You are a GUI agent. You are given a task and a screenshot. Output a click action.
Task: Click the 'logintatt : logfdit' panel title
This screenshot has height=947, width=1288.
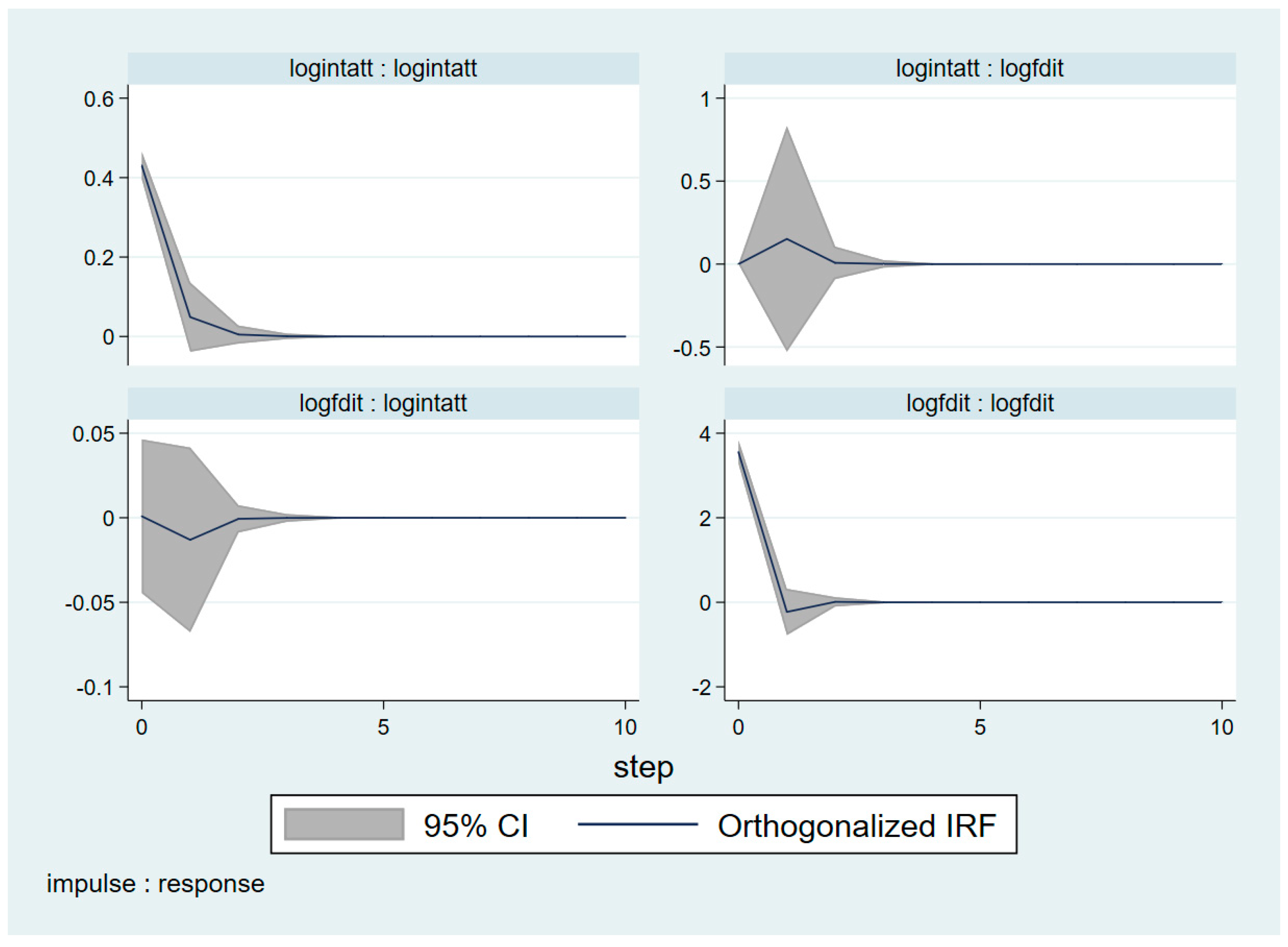(x=979, y=68)
